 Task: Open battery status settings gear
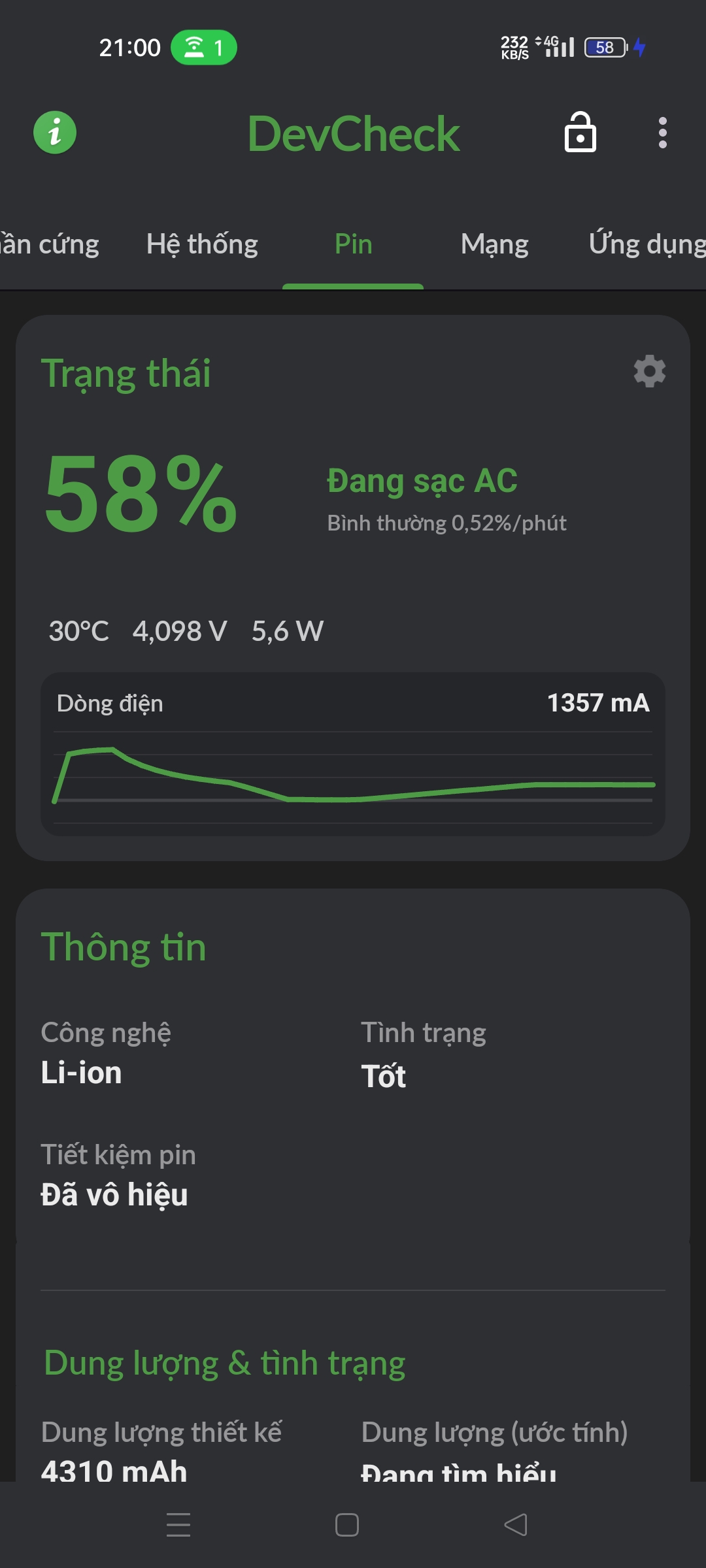649,372
